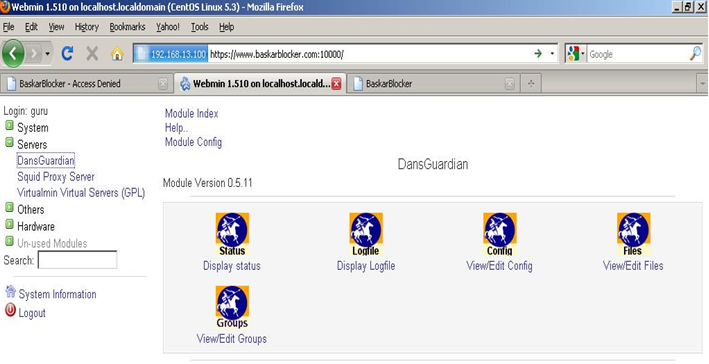The height and width of the screenshot is (364, 709).
Task: Open DansGuardian in sidebar
Action: point(46,161)
